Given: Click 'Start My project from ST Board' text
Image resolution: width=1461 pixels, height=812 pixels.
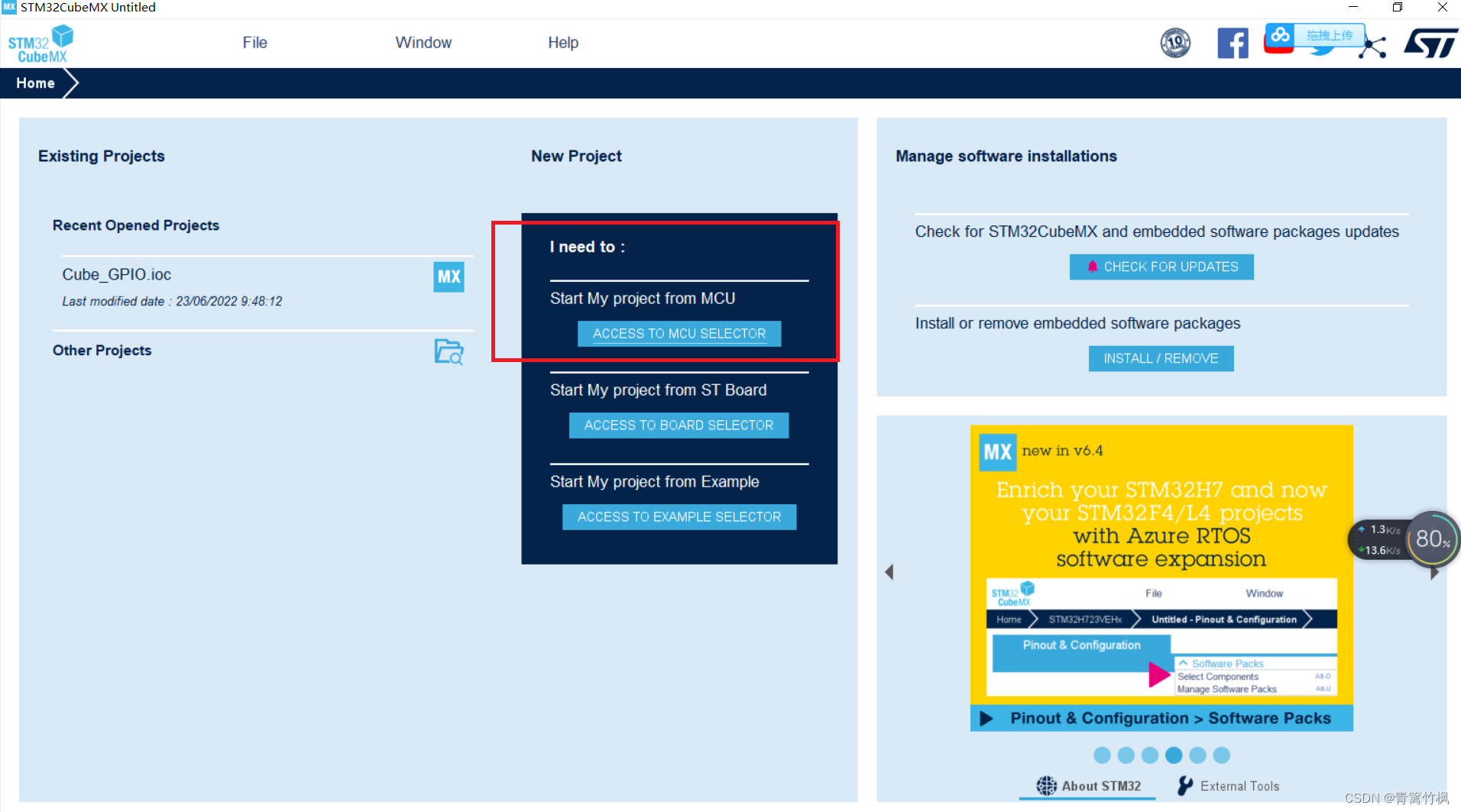Looking at the screenshot, I should click(658, 390).
